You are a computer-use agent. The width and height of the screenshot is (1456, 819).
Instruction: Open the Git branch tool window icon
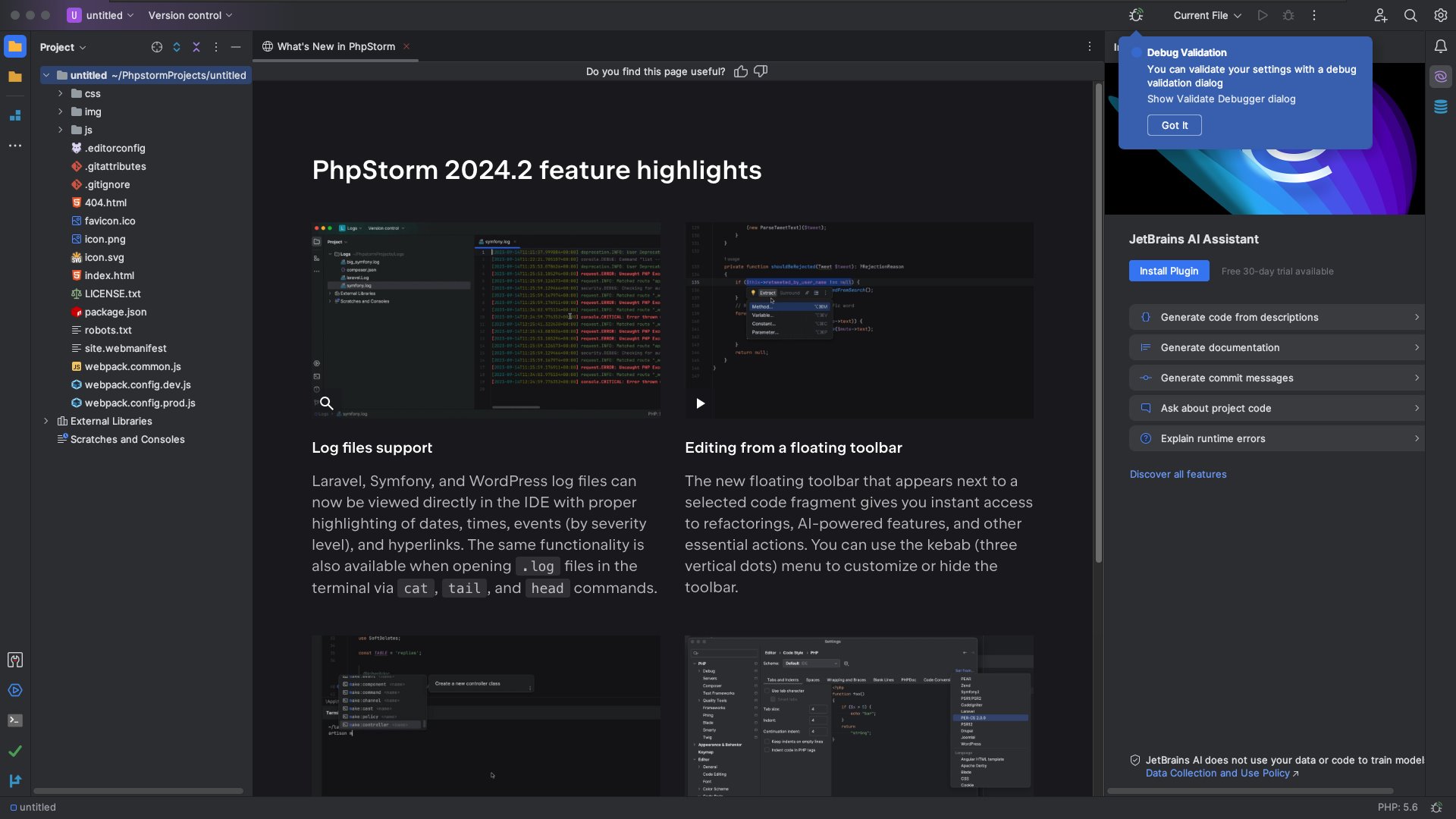[x=15, y=780]
